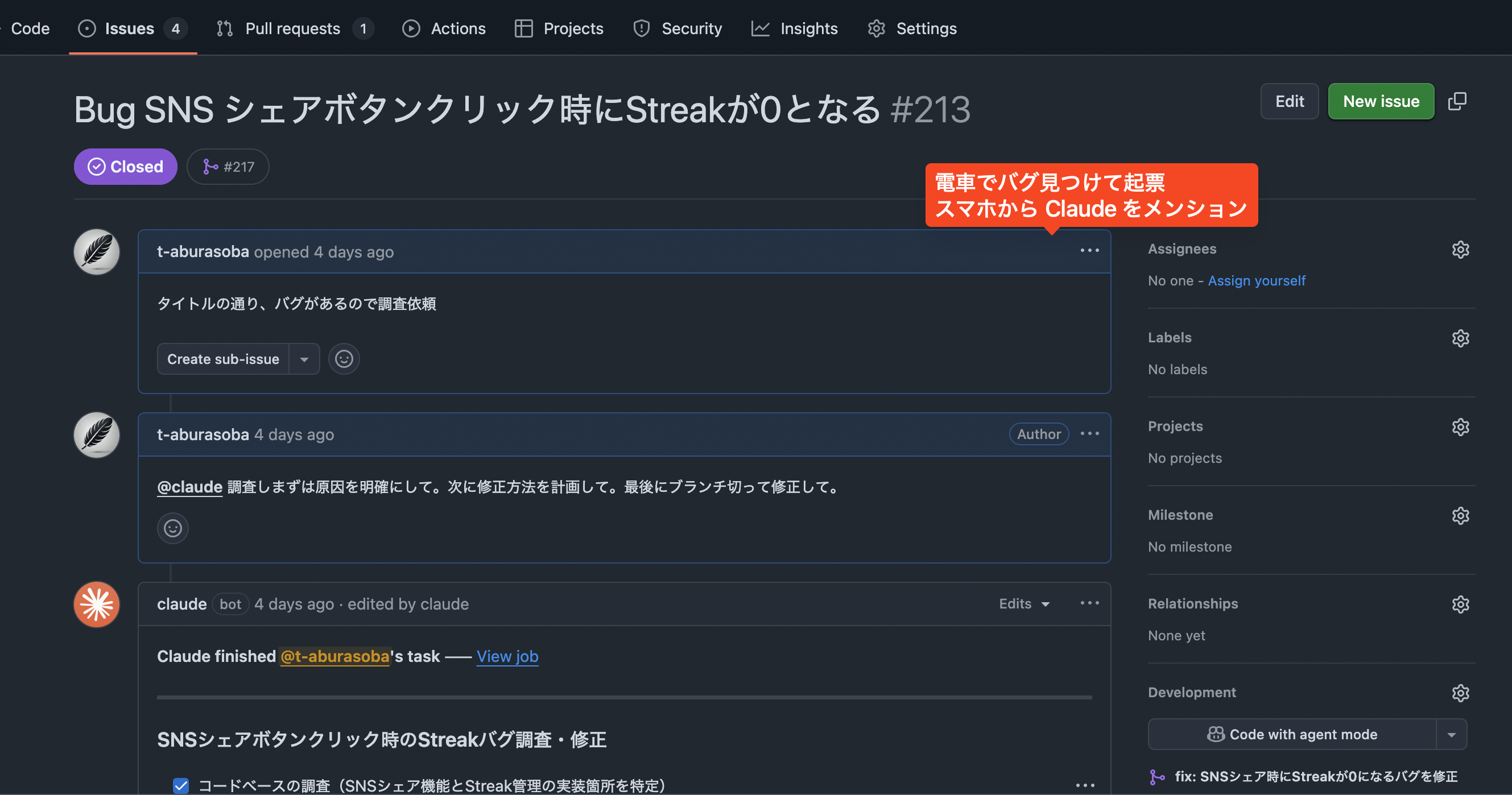Copy issue link icon beside New issue
1512x795 pixels.
click(x=1457, y=101)
